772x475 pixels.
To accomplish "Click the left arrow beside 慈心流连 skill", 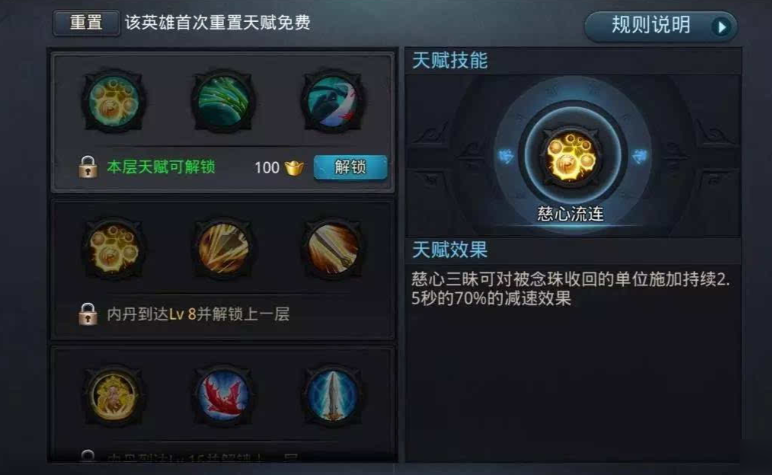I will [x=506, y=157].
